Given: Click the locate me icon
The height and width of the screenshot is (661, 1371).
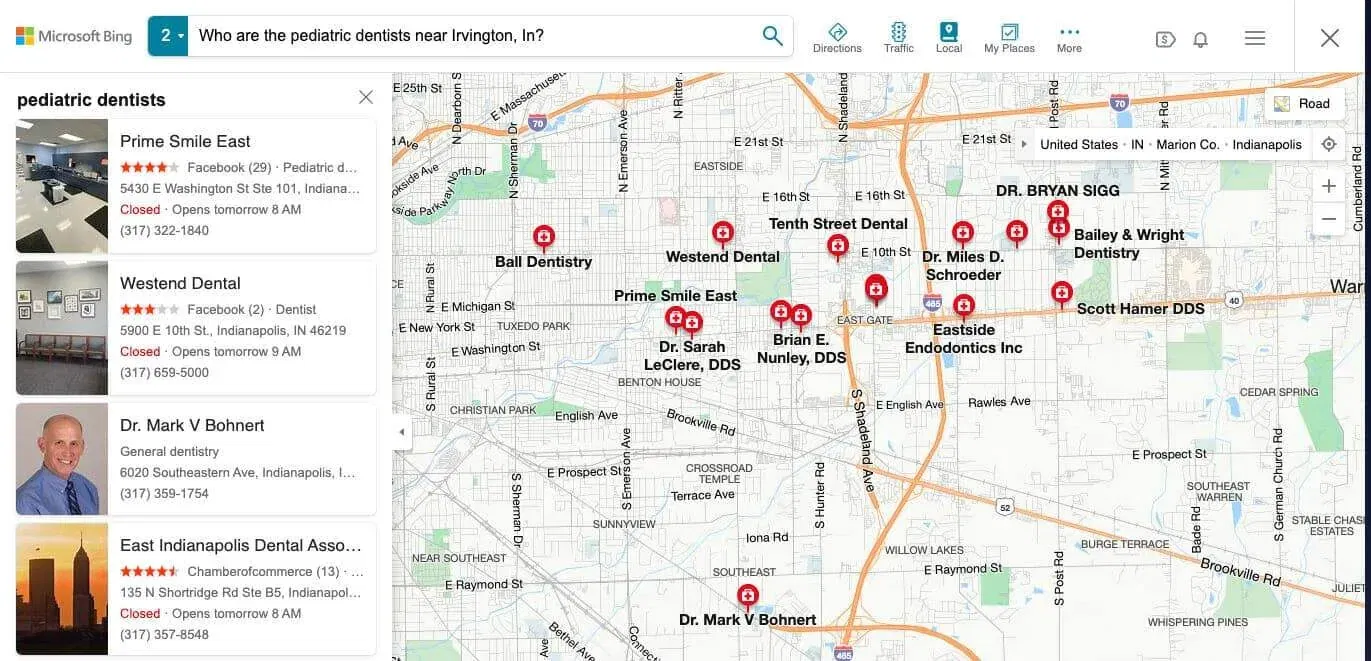Looking at the screenshot, I should 1328,144.
